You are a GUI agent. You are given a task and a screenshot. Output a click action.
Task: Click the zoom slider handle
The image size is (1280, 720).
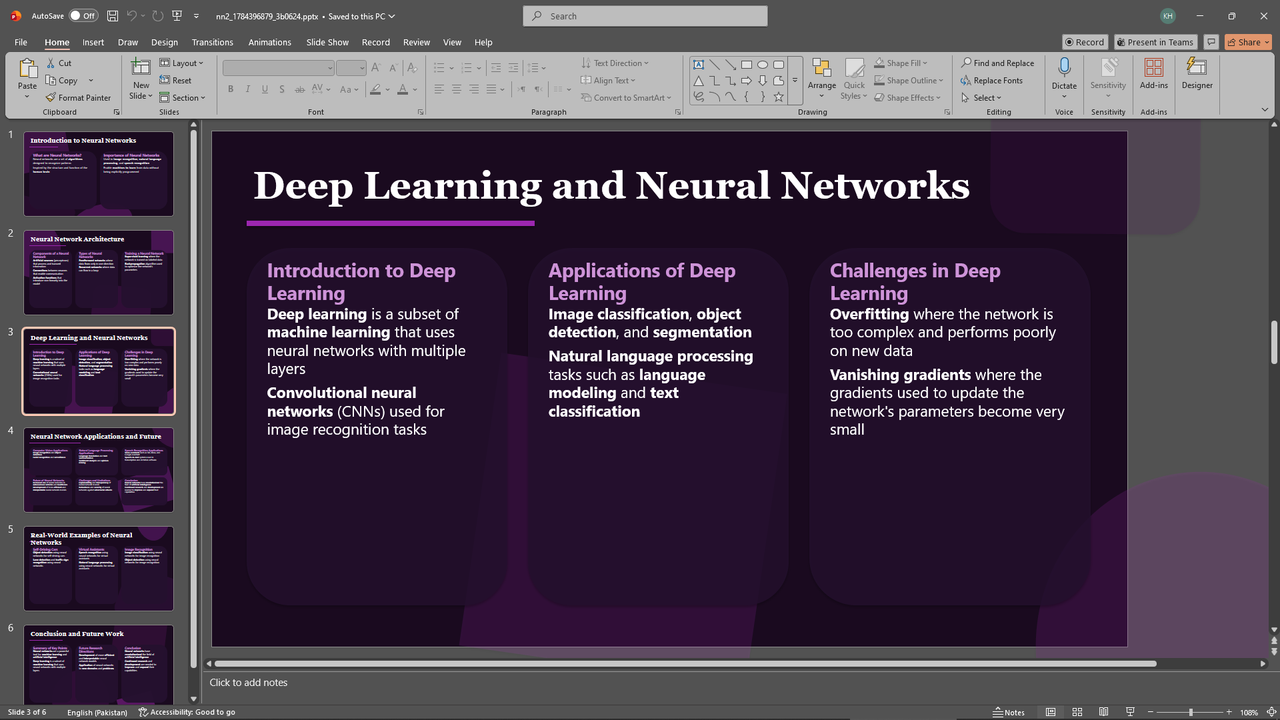[1192, 712]
